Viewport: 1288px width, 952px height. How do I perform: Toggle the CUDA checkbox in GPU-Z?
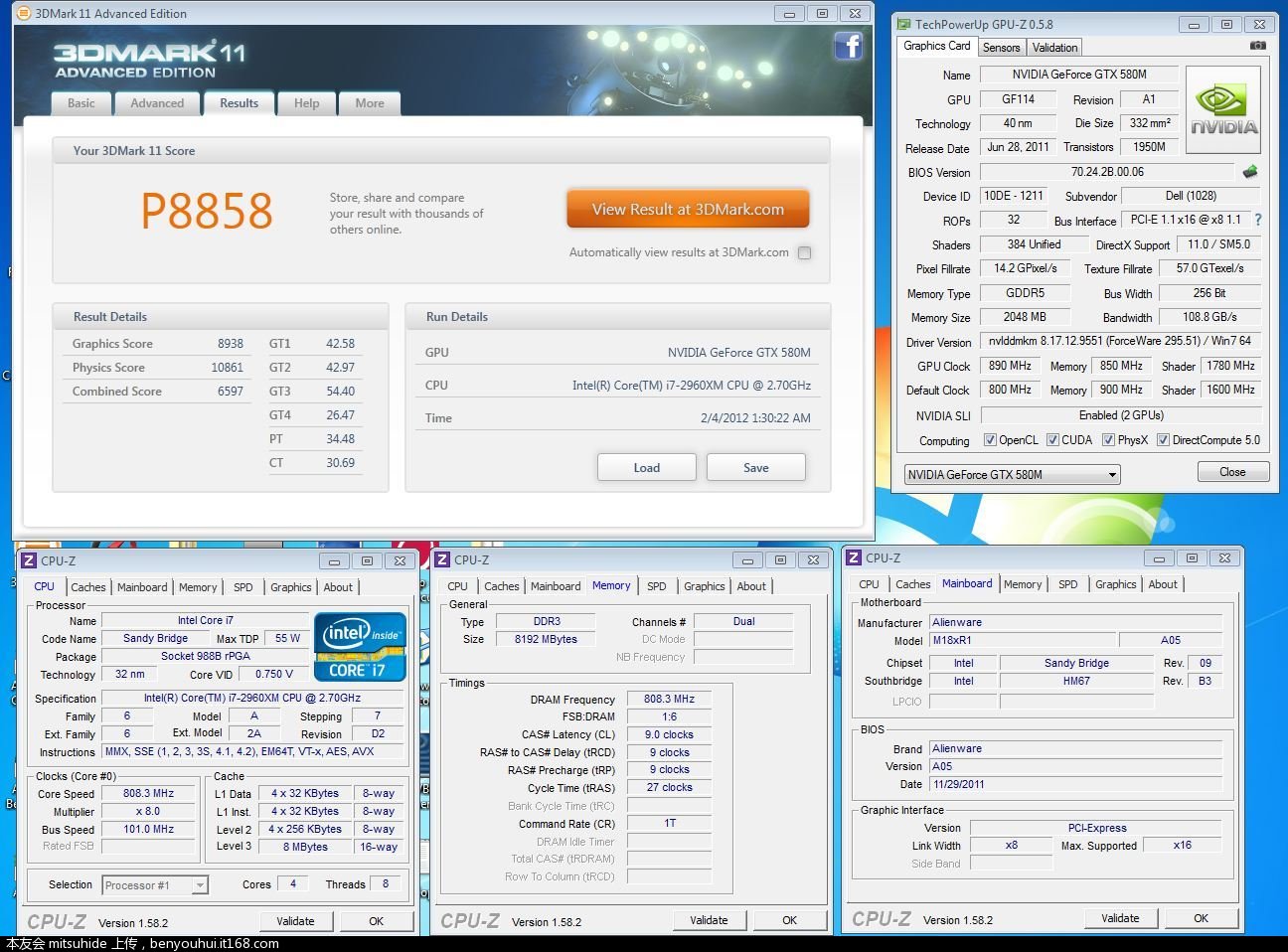coord(1052,440)
